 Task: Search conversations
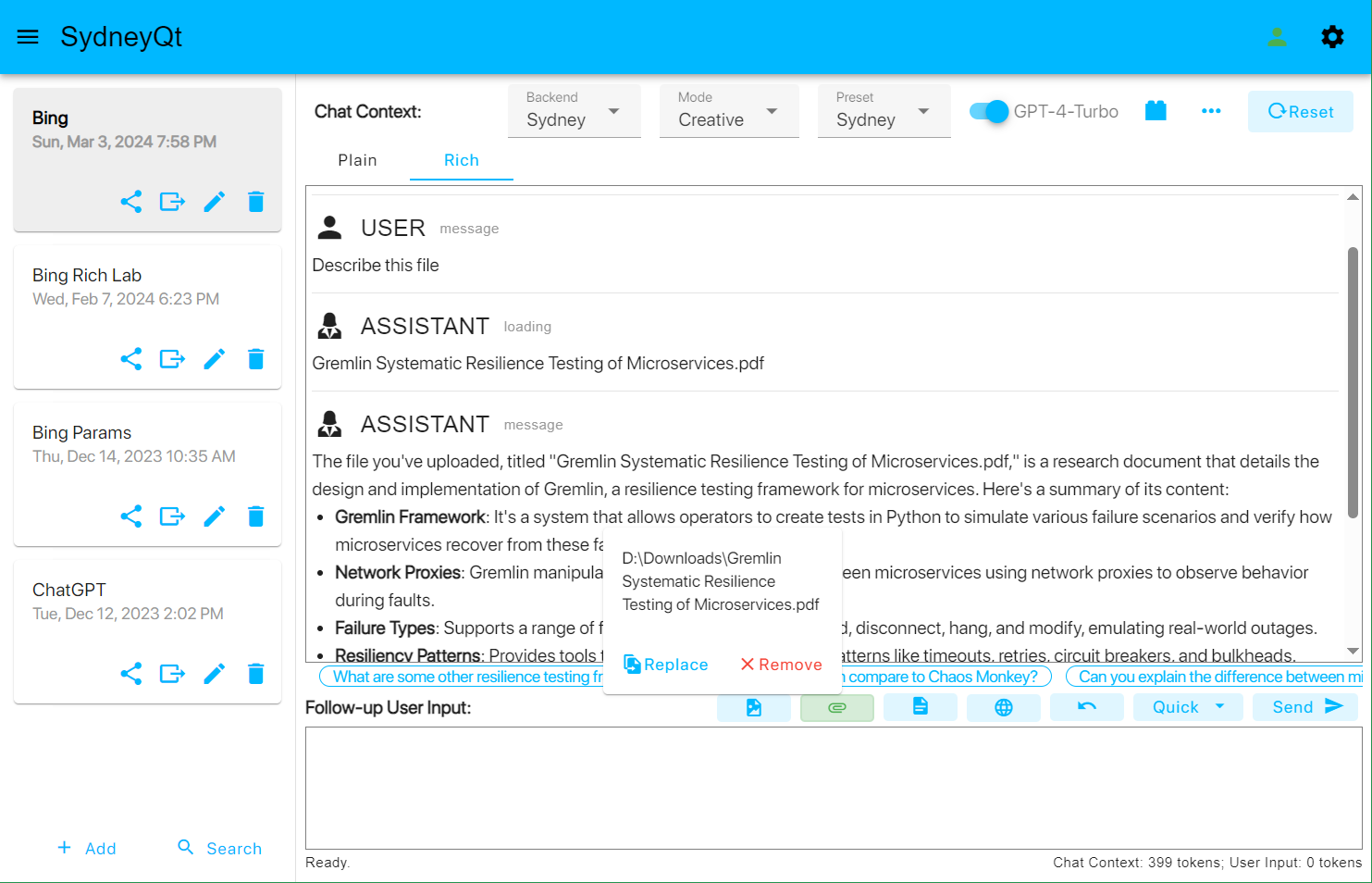[219, 849]
